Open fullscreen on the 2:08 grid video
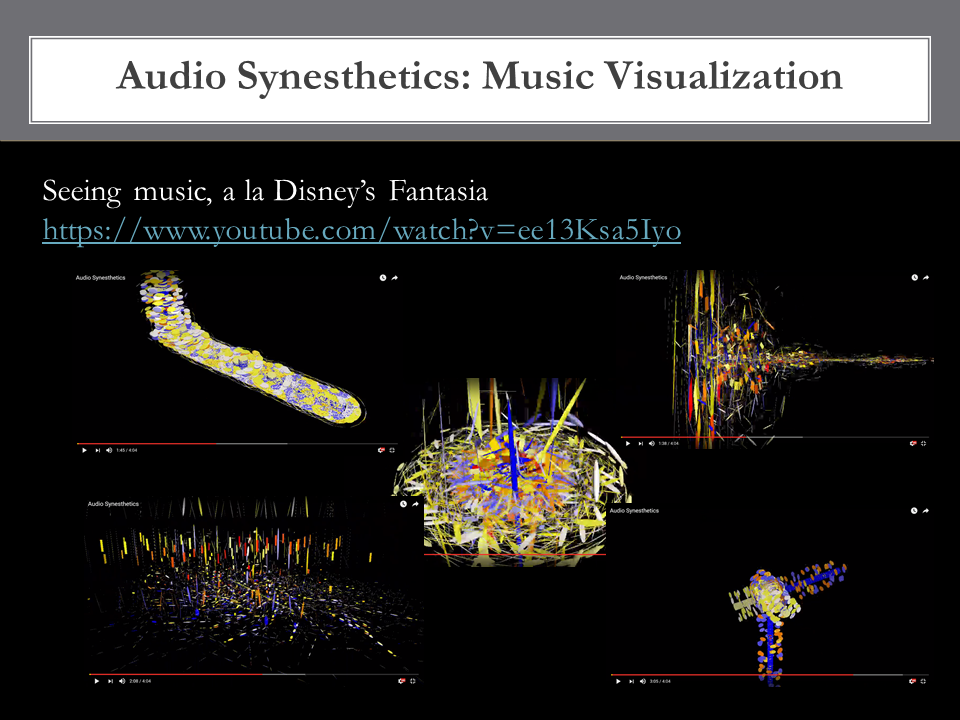Image resolution: width=960 pixels, height=720 pixels. [413, 681]
